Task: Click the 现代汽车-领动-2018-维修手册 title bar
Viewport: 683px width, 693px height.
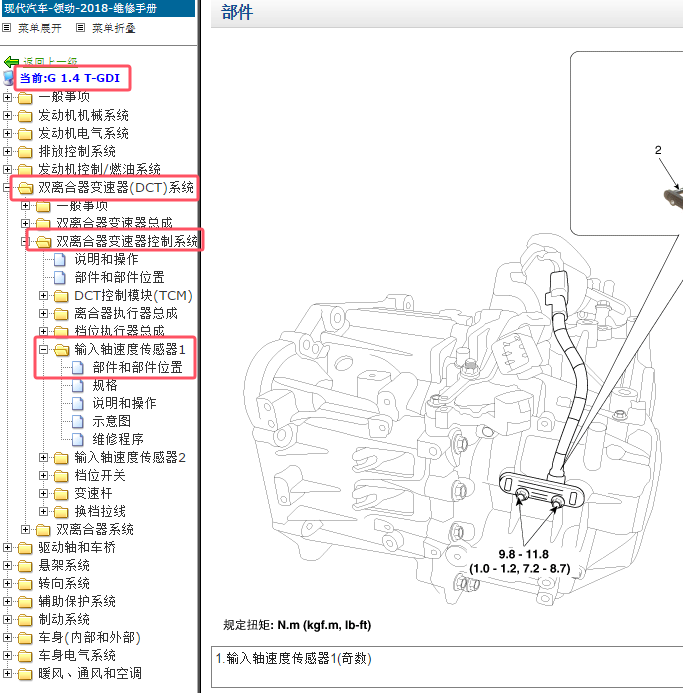Action: [98, 8]
